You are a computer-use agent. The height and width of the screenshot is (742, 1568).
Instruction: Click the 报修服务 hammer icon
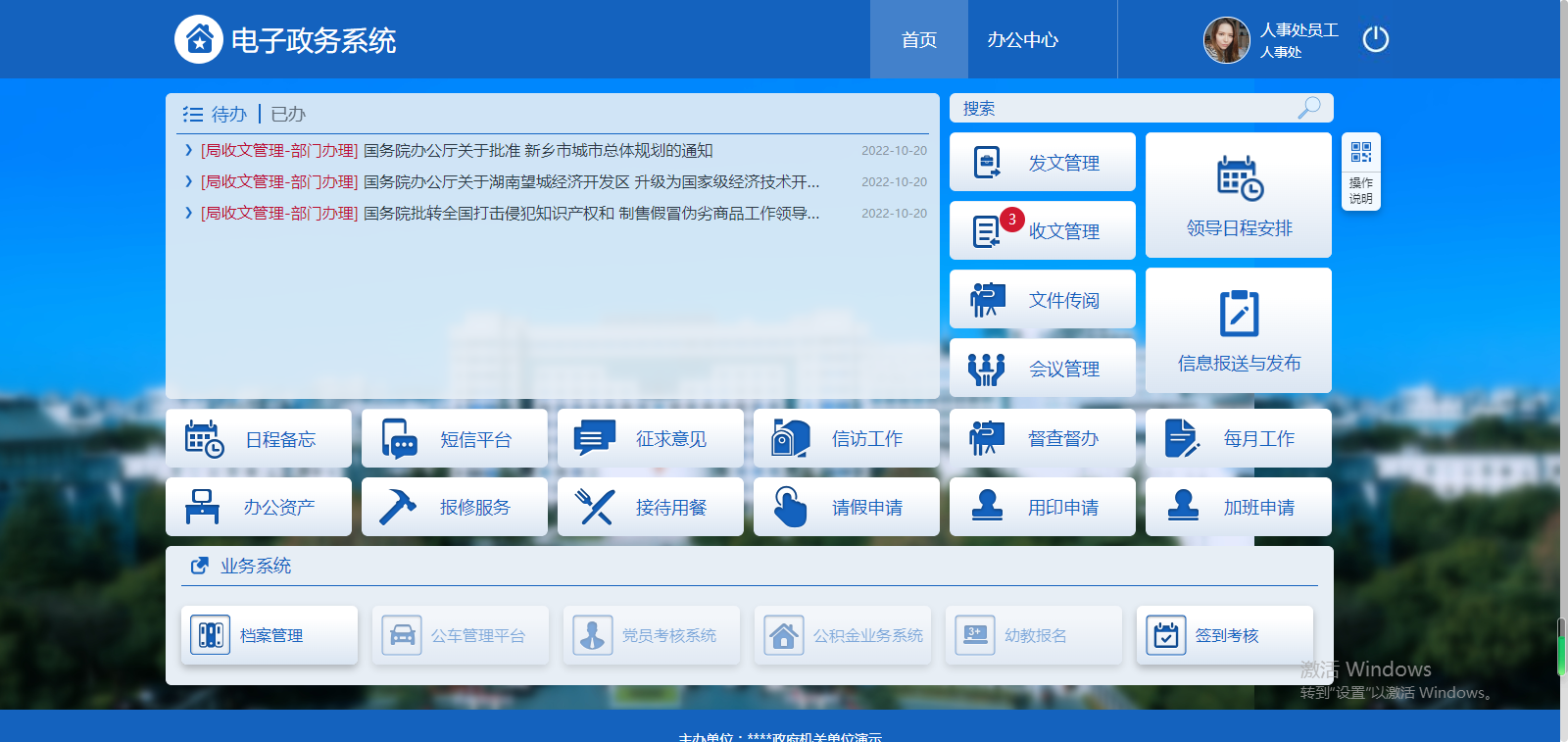398,507
